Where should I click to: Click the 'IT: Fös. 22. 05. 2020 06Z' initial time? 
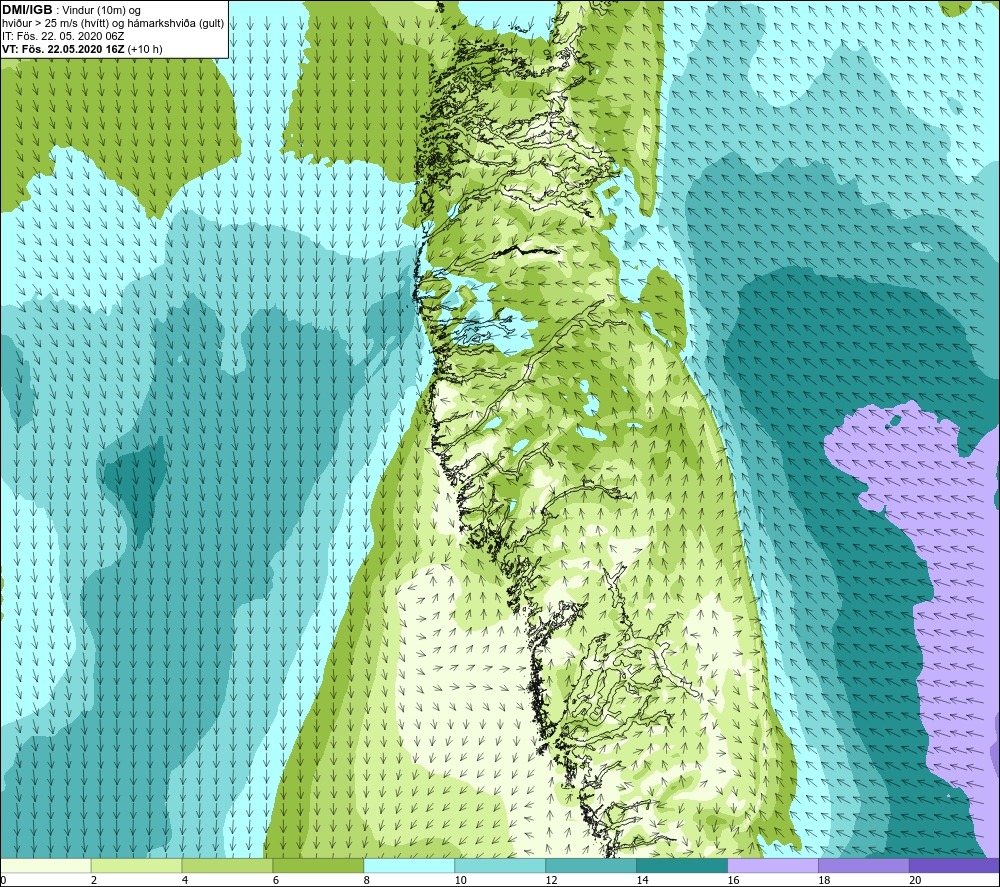[62, 36]
